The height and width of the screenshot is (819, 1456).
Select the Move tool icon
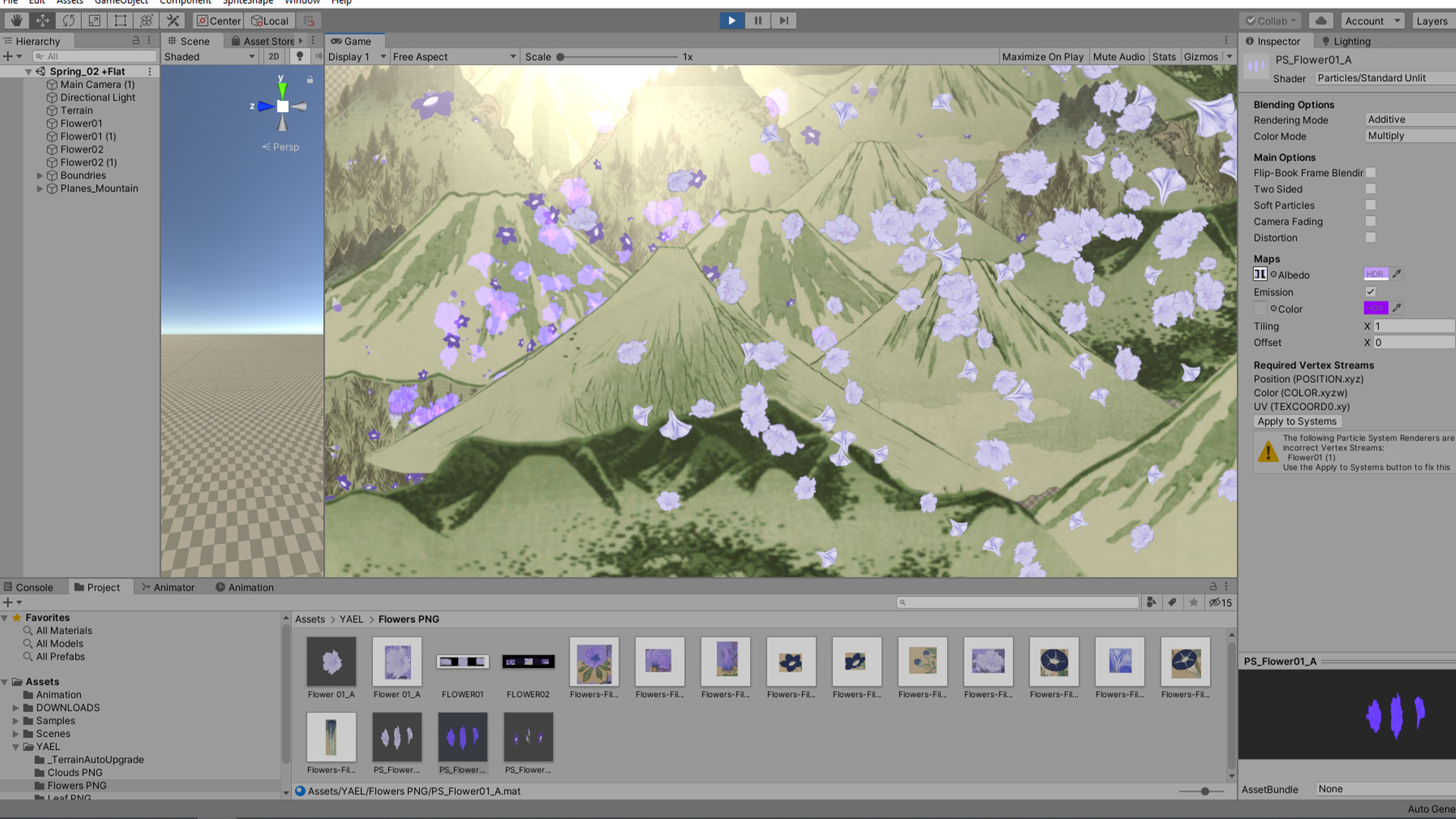click(42, 20)
